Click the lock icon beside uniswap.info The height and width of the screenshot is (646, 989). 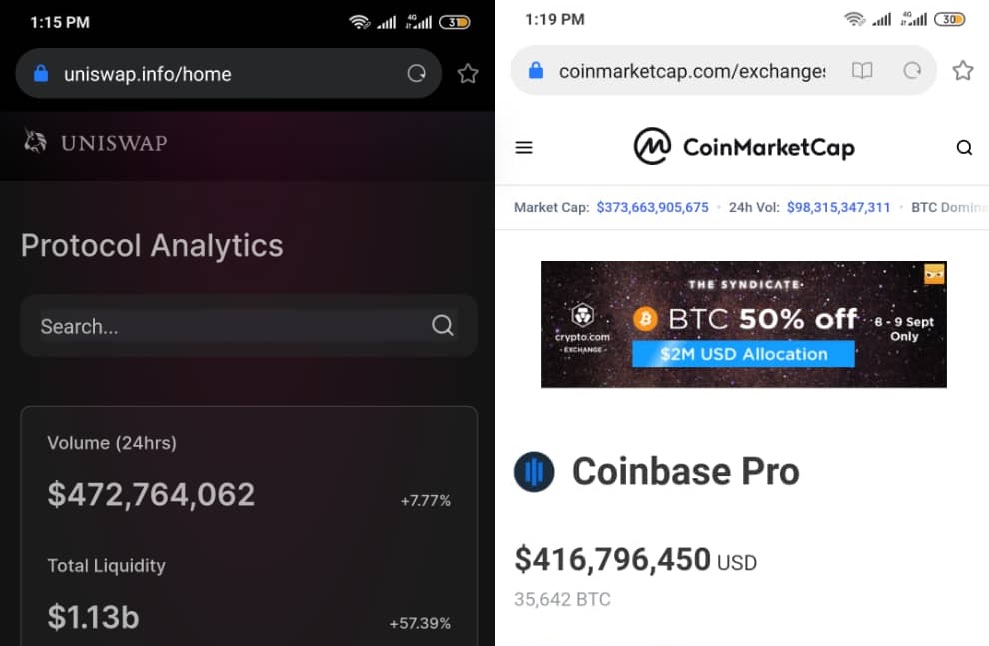[41, 74]
